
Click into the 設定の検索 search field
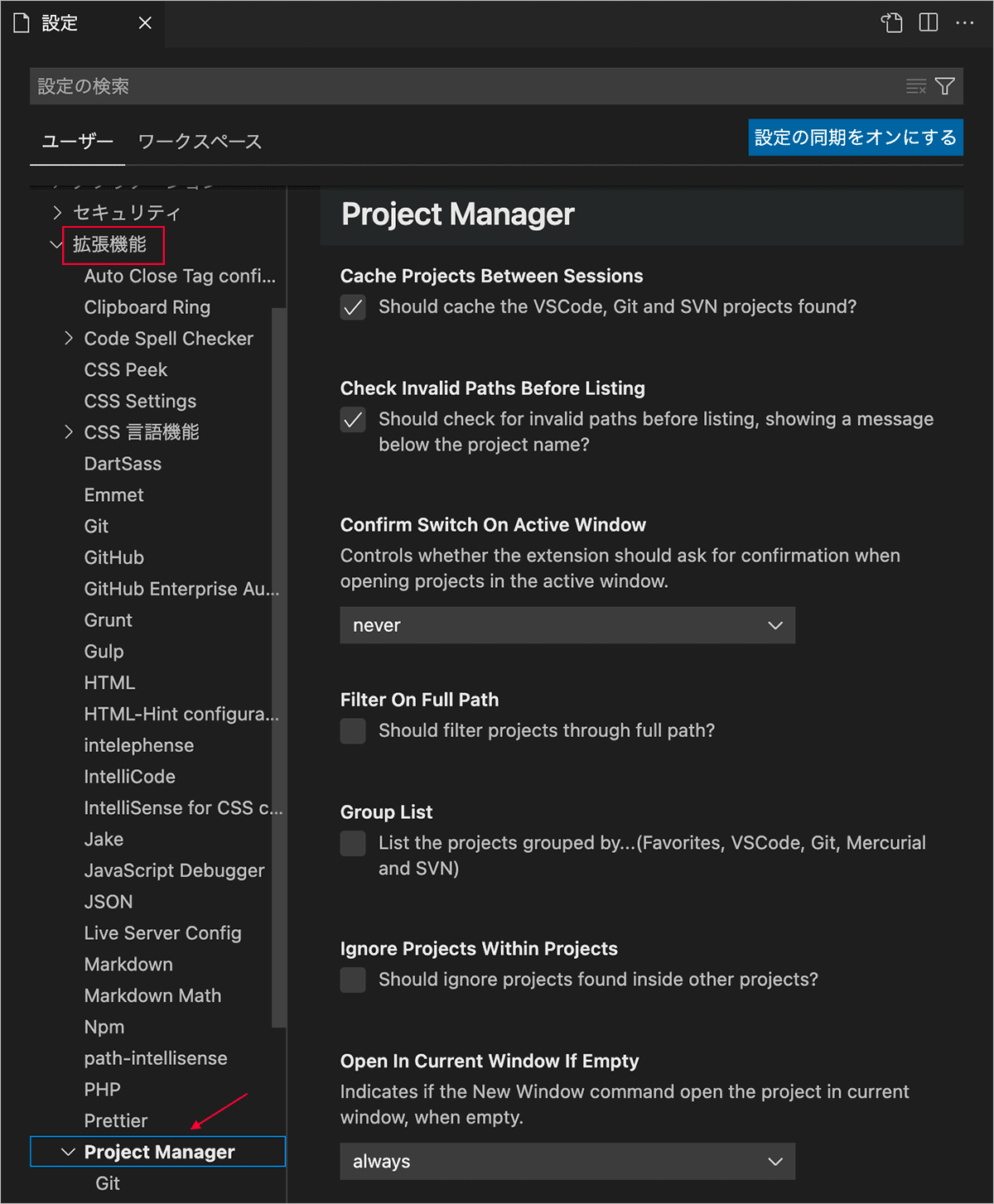(x=464, y=86)
